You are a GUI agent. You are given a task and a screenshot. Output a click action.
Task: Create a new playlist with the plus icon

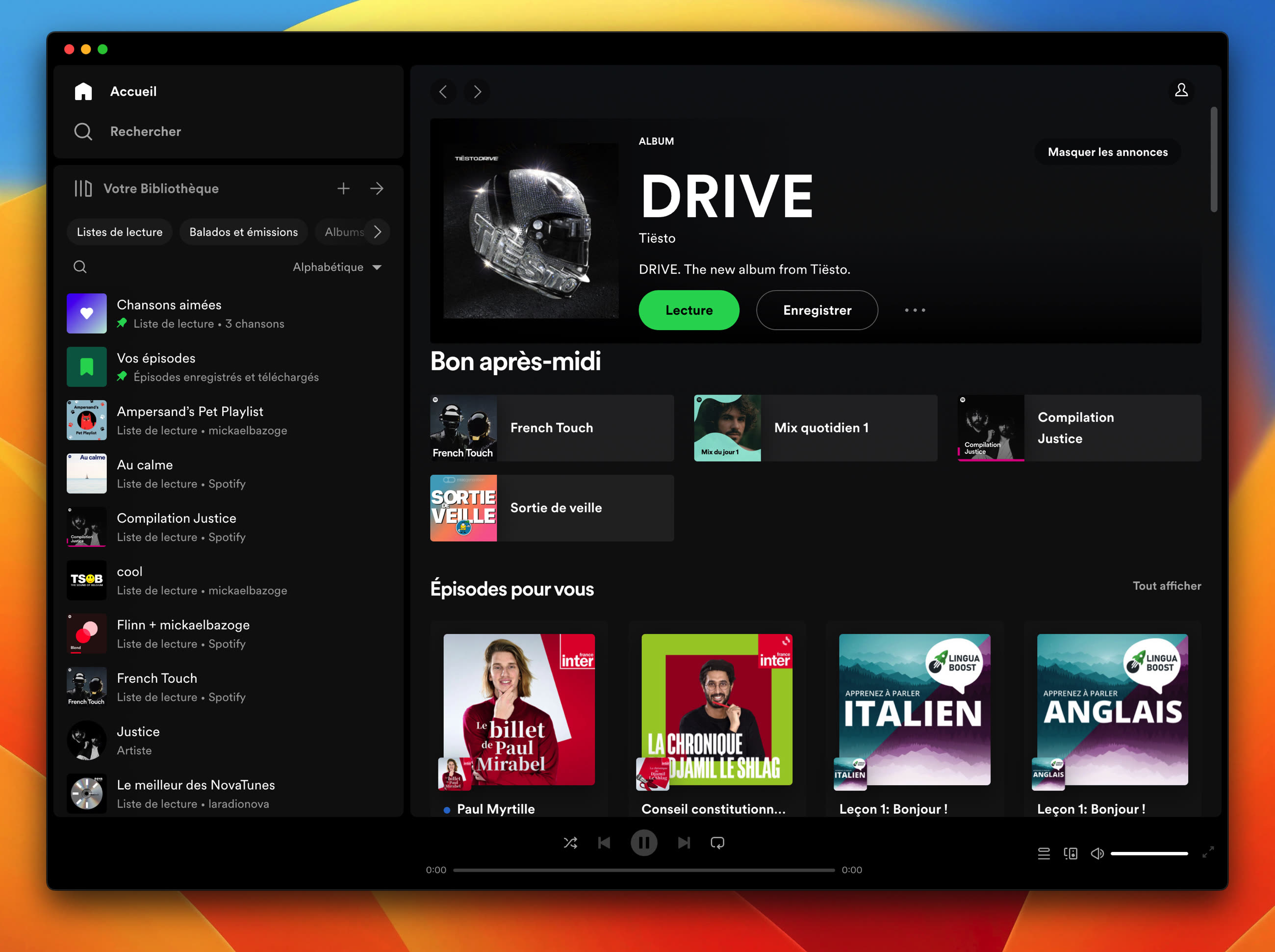[x=343, y=188]
